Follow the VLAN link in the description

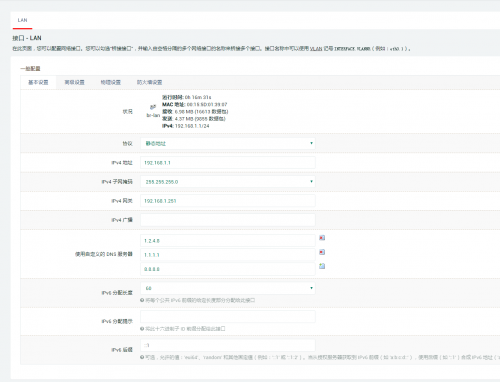point(316,49)
